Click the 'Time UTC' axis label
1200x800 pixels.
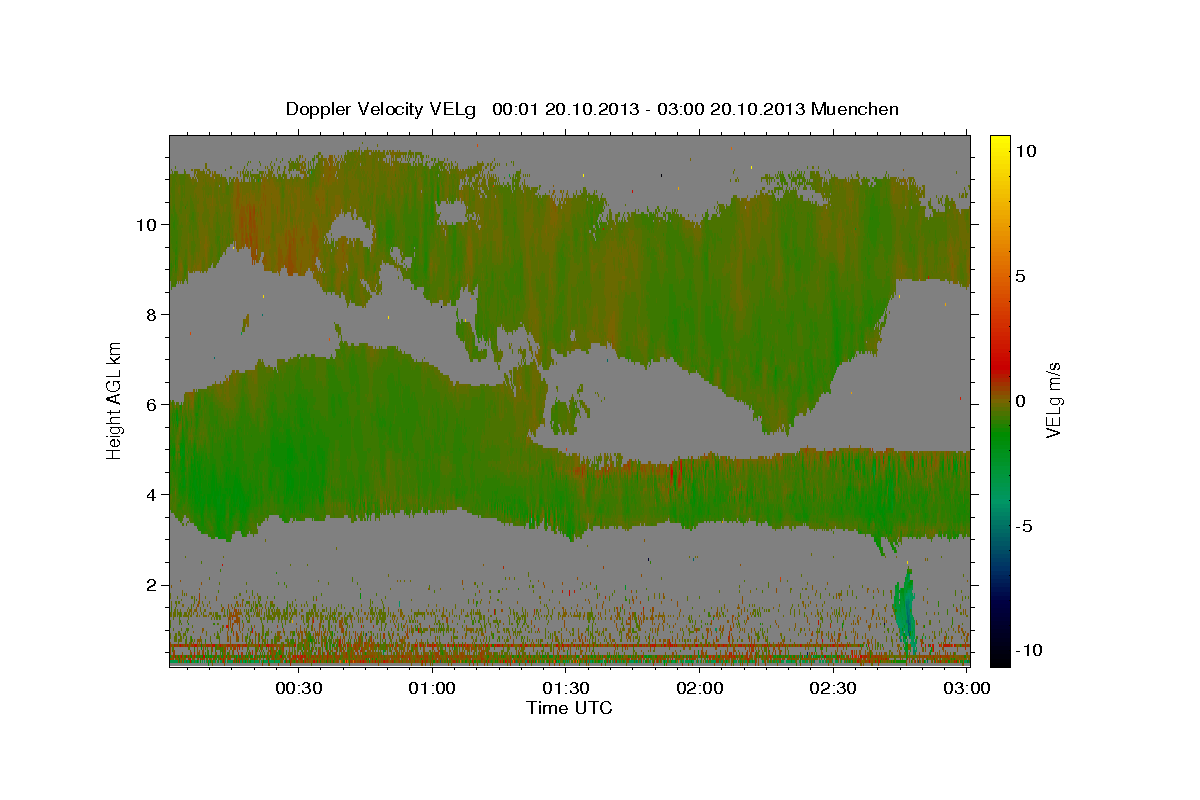tap(569, 708)
